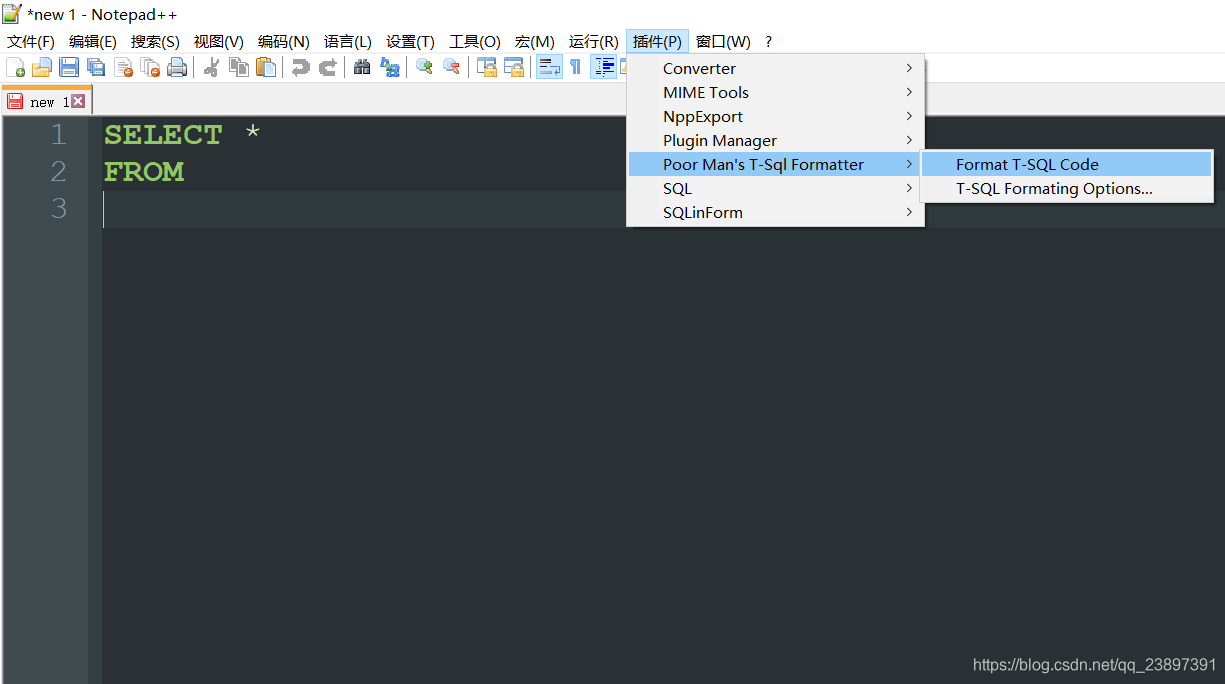Open the 文件(F) menu
This screenshot has height=684, width=1225.
click(31, 42)
